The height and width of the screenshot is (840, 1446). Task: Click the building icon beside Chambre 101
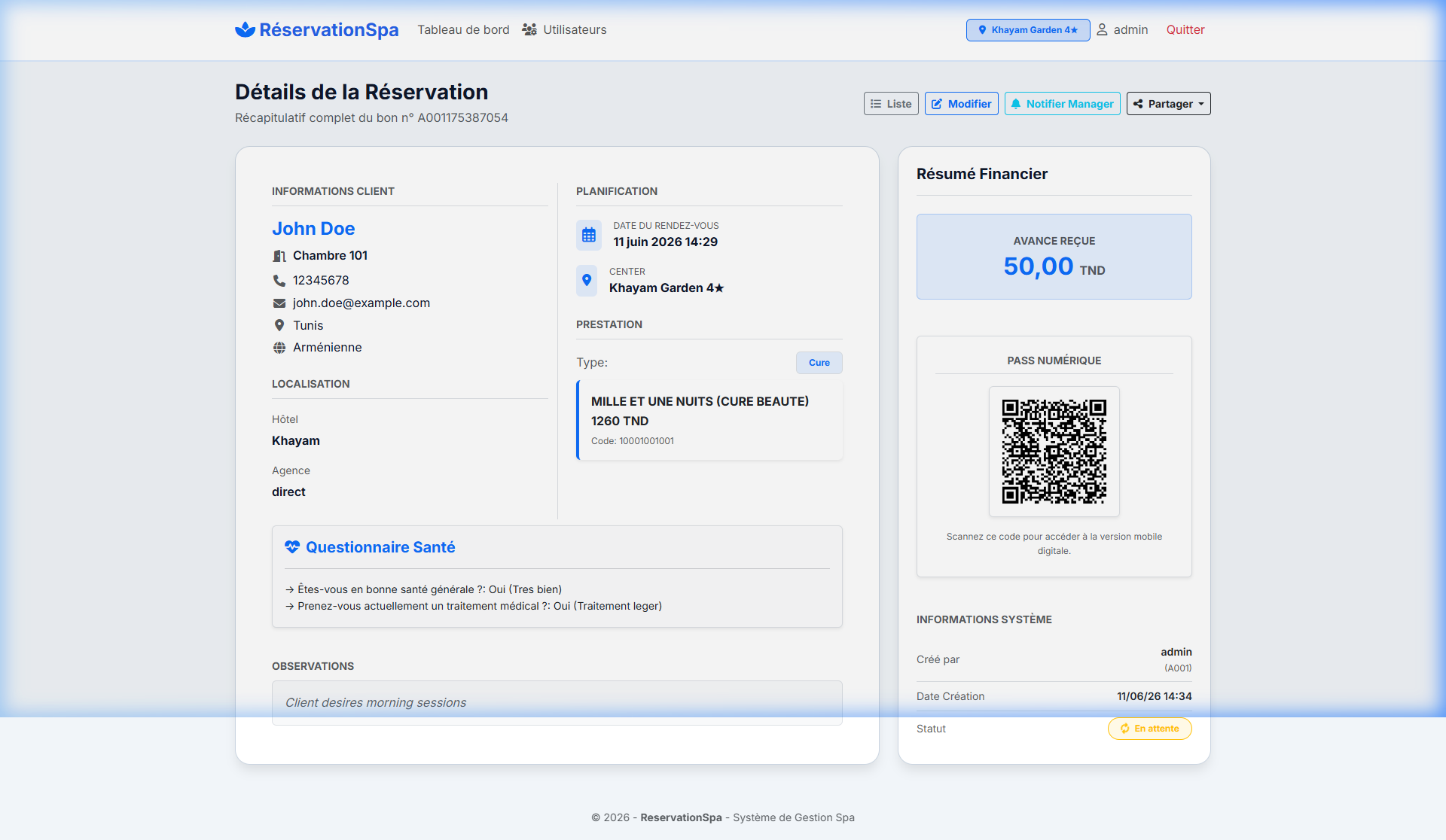pos(279,256)
